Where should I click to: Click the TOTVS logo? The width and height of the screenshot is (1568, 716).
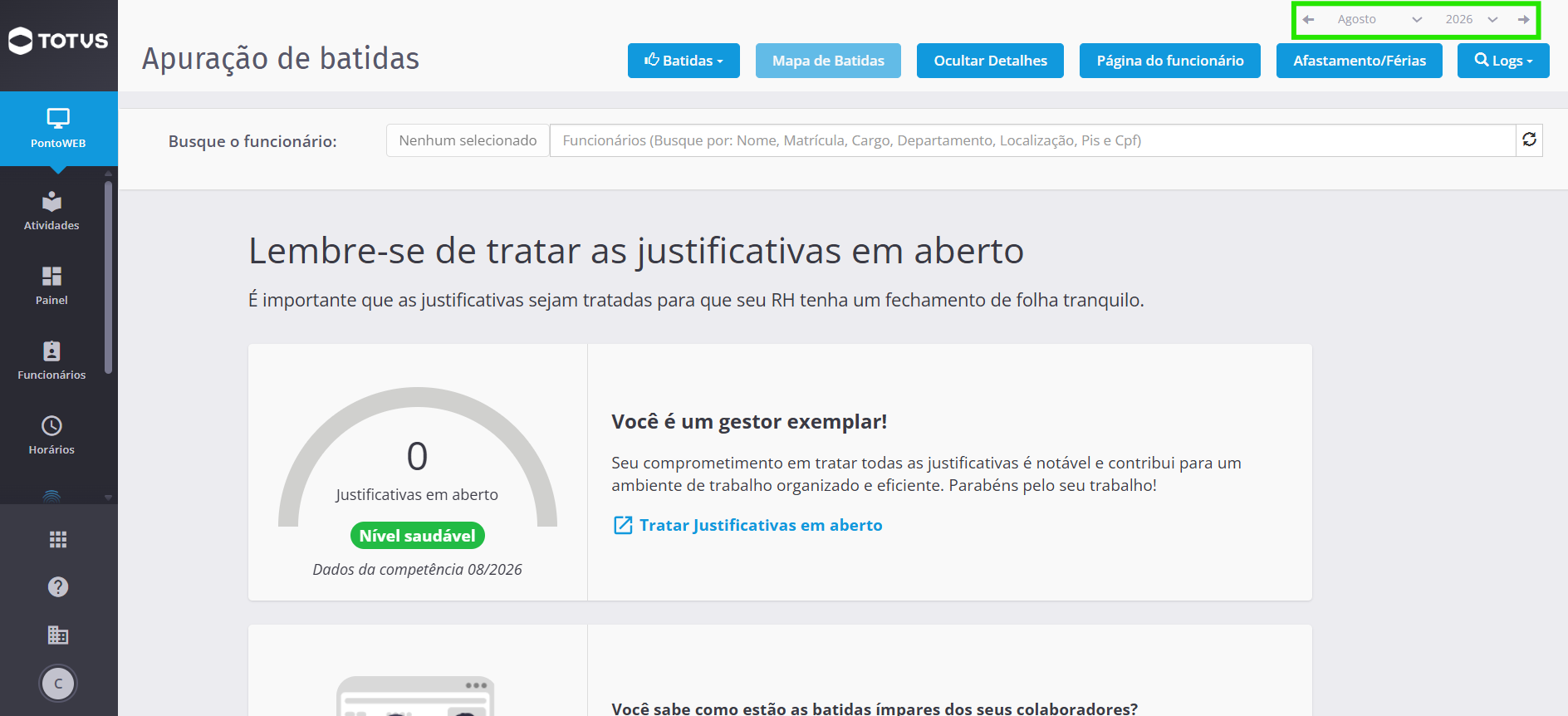pos(58,41)
